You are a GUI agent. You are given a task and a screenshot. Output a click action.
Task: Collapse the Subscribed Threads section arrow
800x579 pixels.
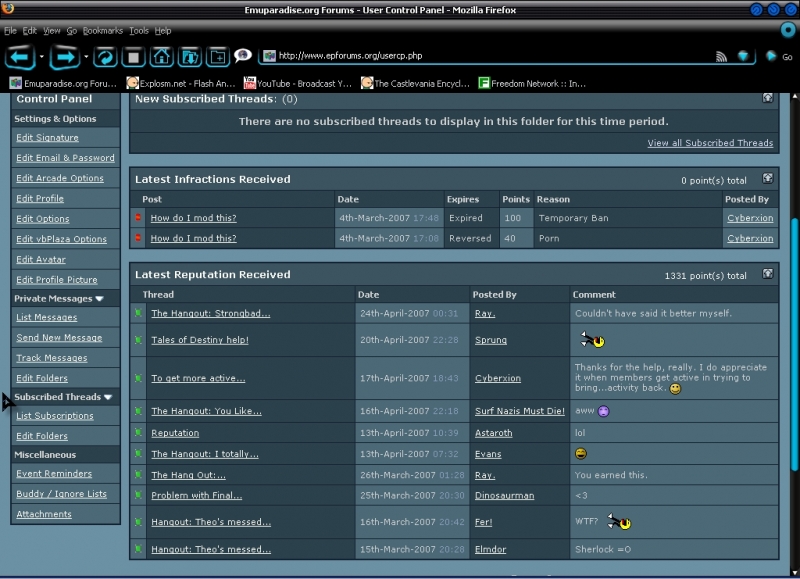[x=108, y=397]
